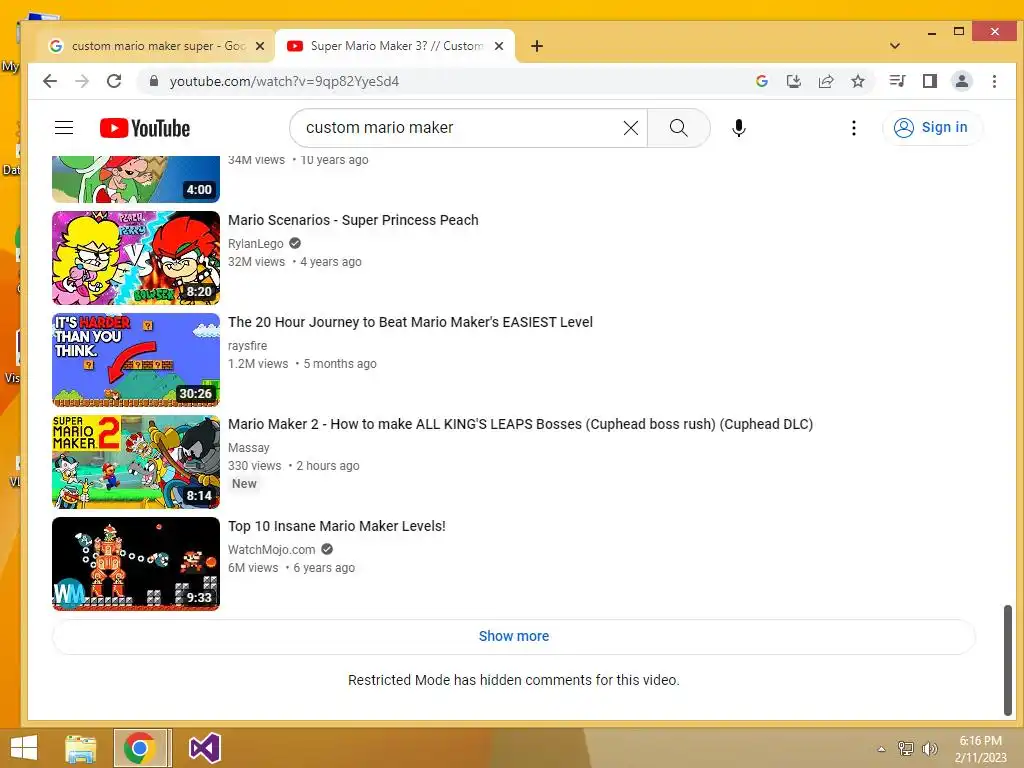The width and height of the screenshot is (1024, 768).
Task: Open the Chrome three-dot menu
Action: click(x=995, y=81)
